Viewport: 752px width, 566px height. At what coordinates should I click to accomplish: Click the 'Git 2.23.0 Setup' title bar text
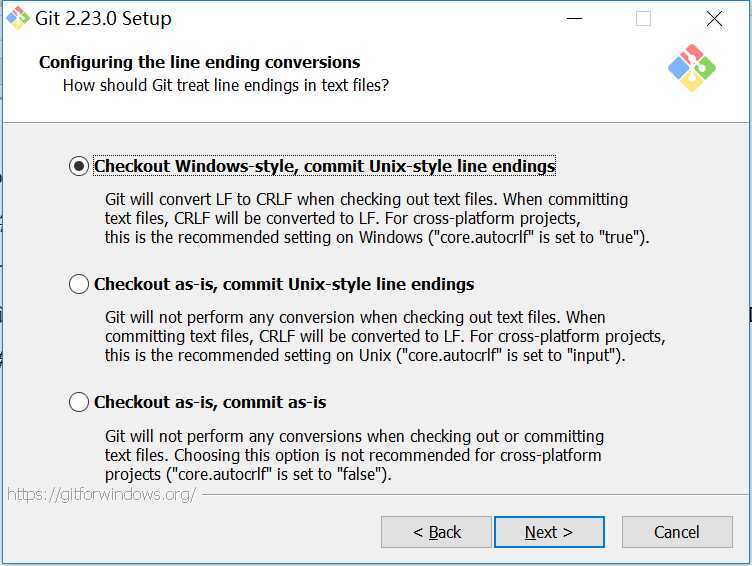click(x=103, y=19)
